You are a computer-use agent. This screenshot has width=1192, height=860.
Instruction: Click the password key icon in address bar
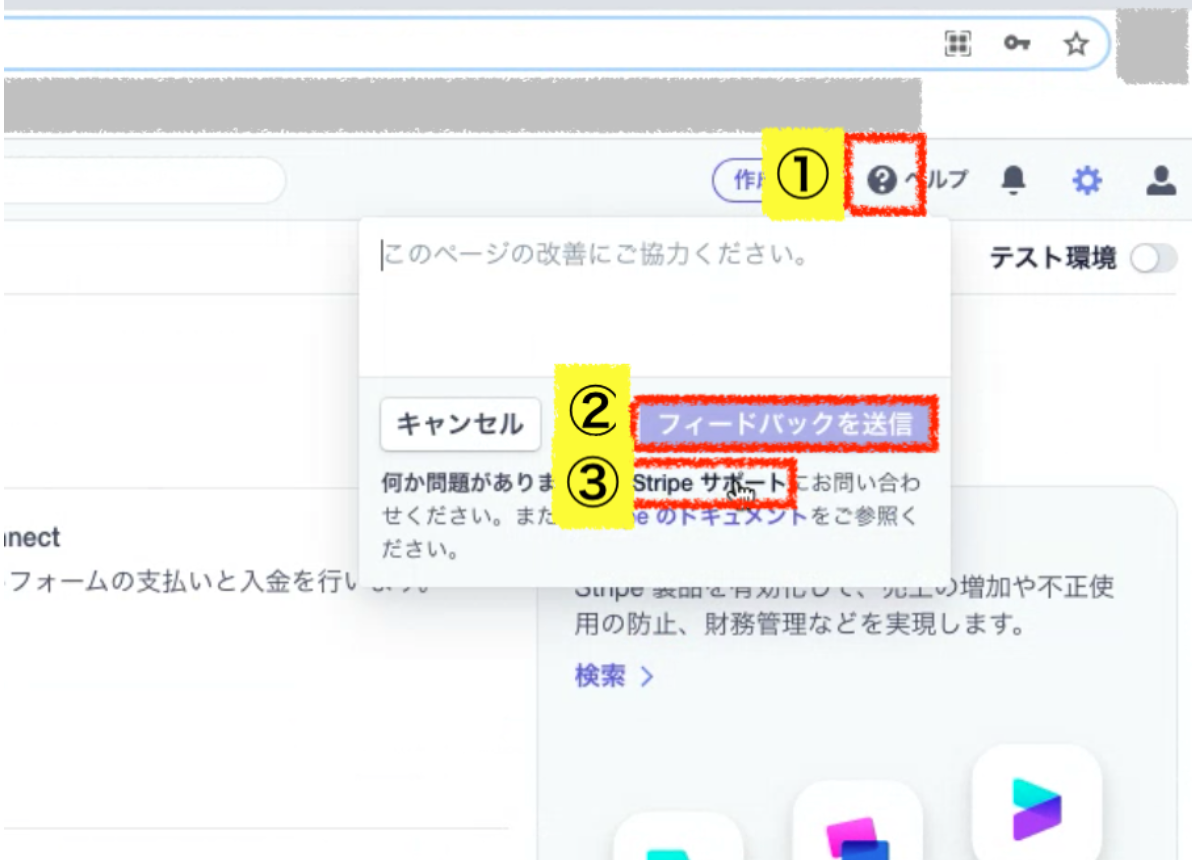click(1017, 43)
